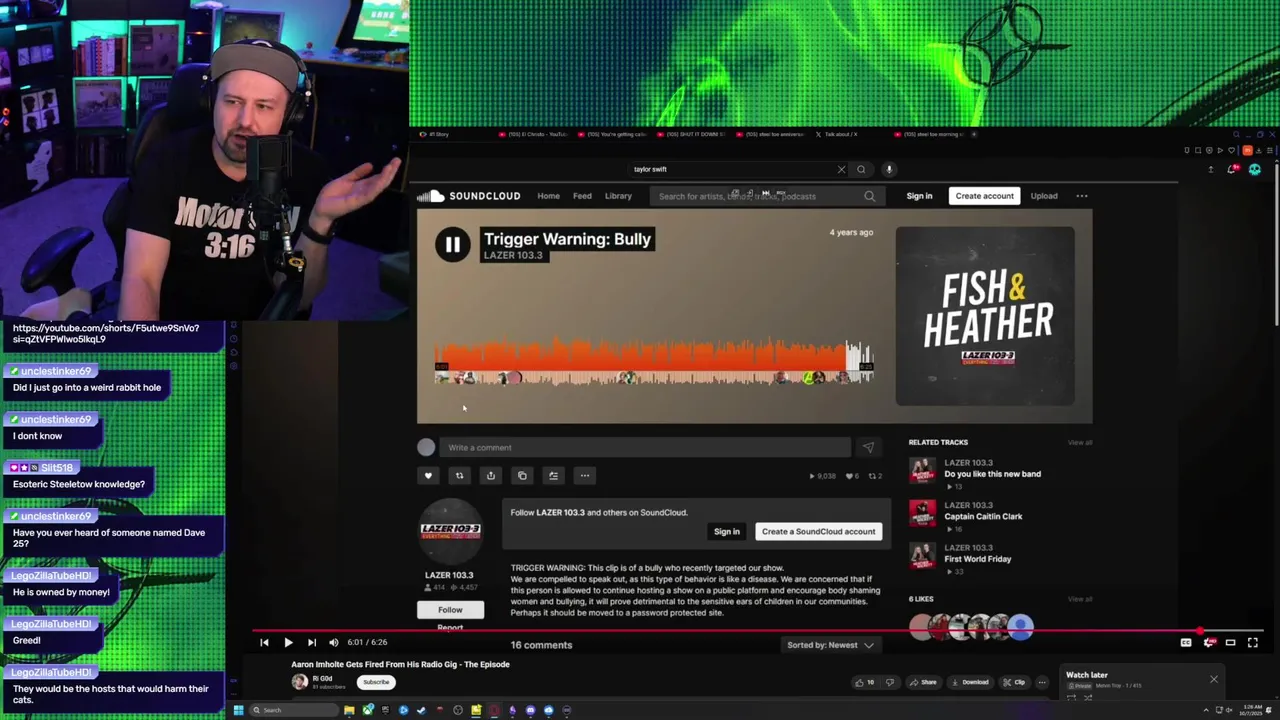Click the Windows taskbar Search box
Screen dimensions: 1280x720
click(x=293, y=710)
